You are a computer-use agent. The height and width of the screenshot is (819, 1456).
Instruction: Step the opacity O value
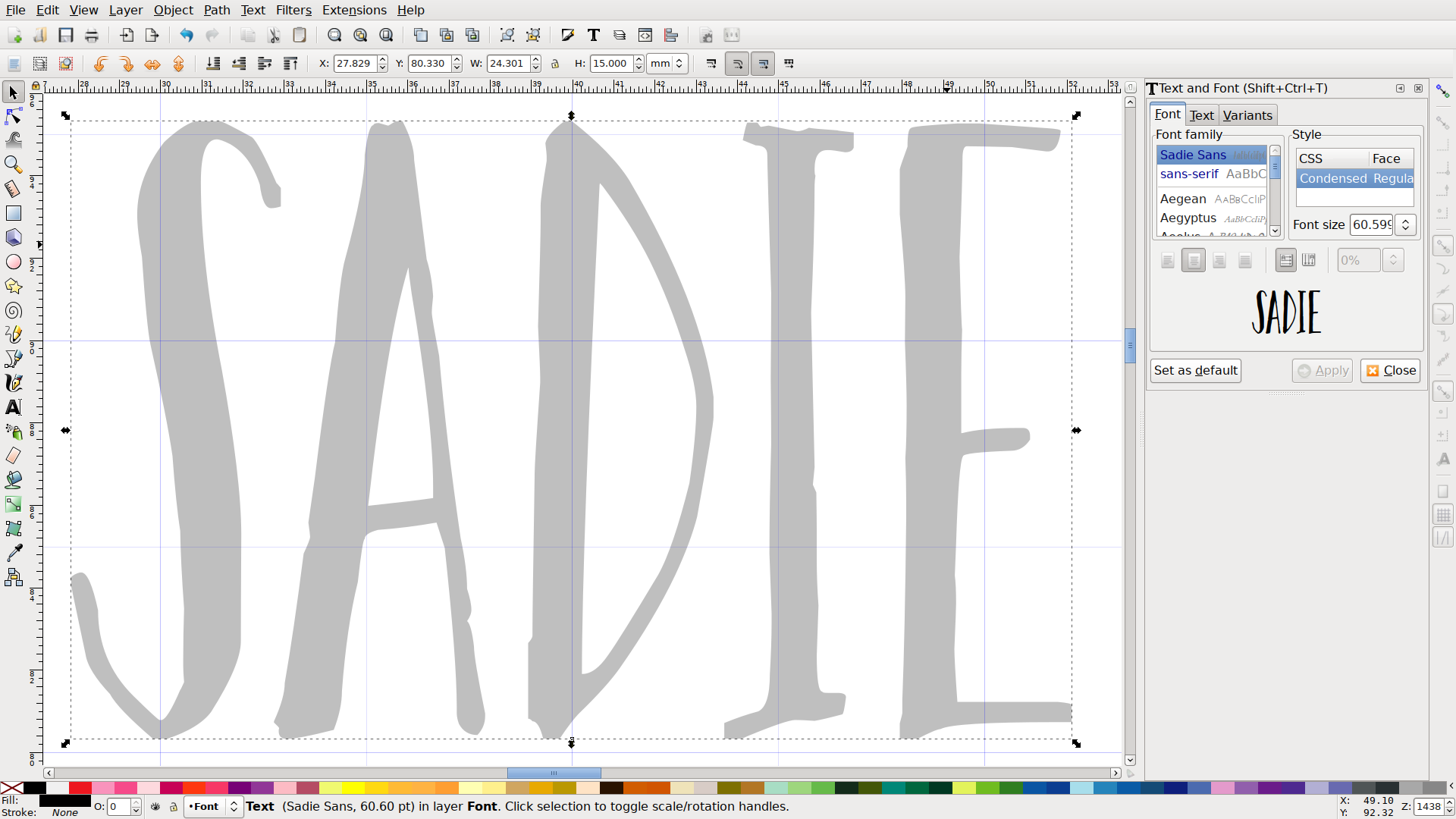136,807
